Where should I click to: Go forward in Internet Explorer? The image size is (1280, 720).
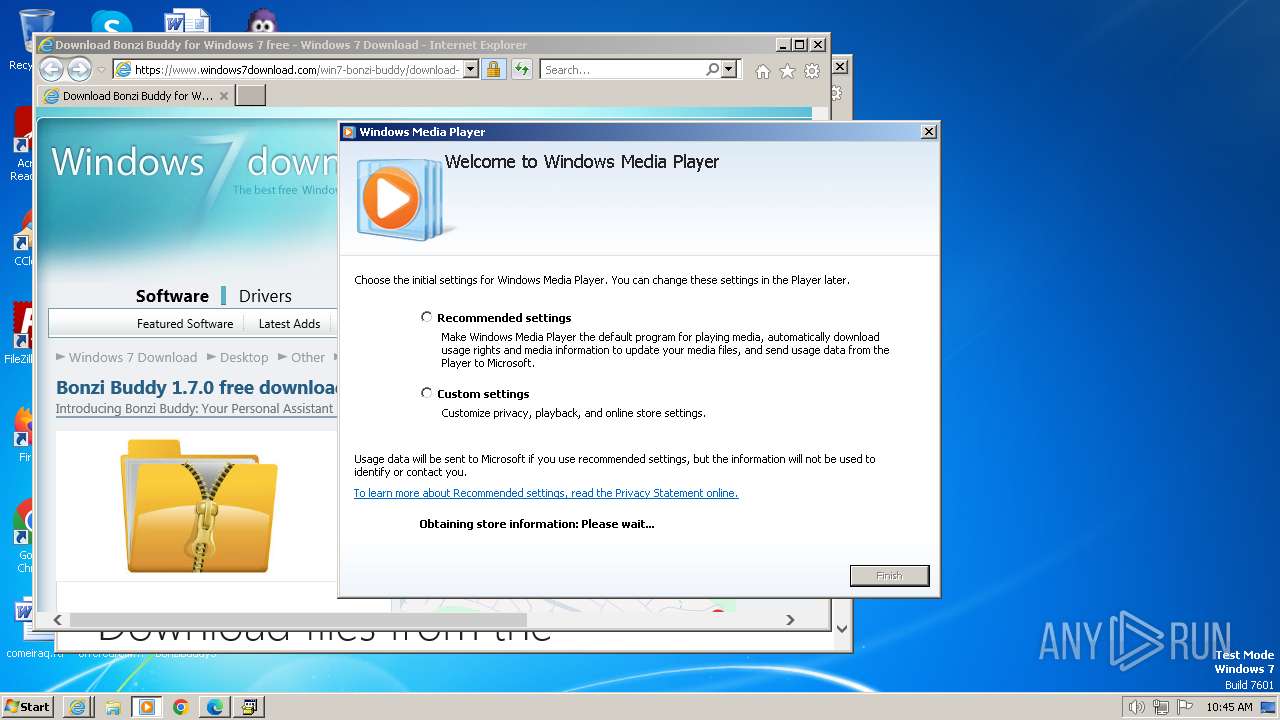(x=79, y=69)
